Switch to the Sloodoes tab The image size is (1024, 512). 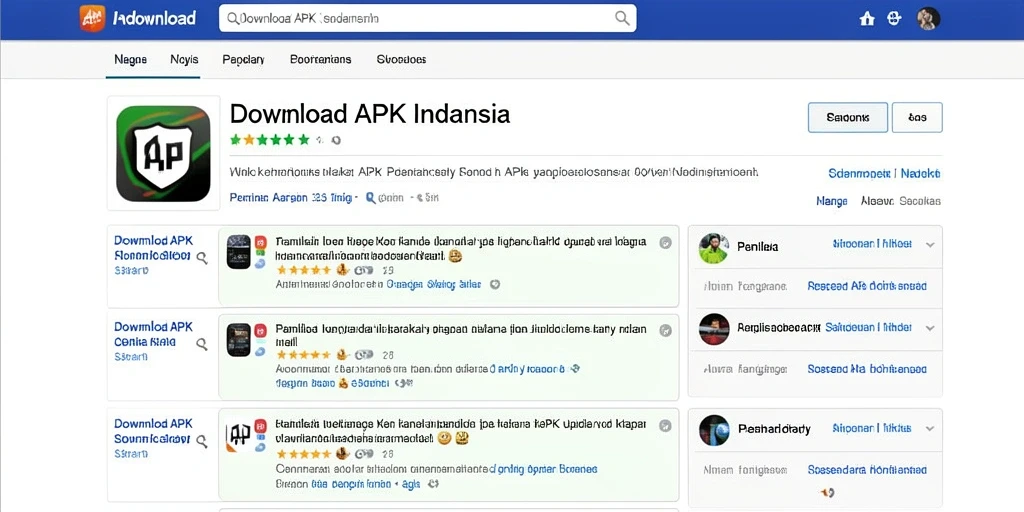402,59
